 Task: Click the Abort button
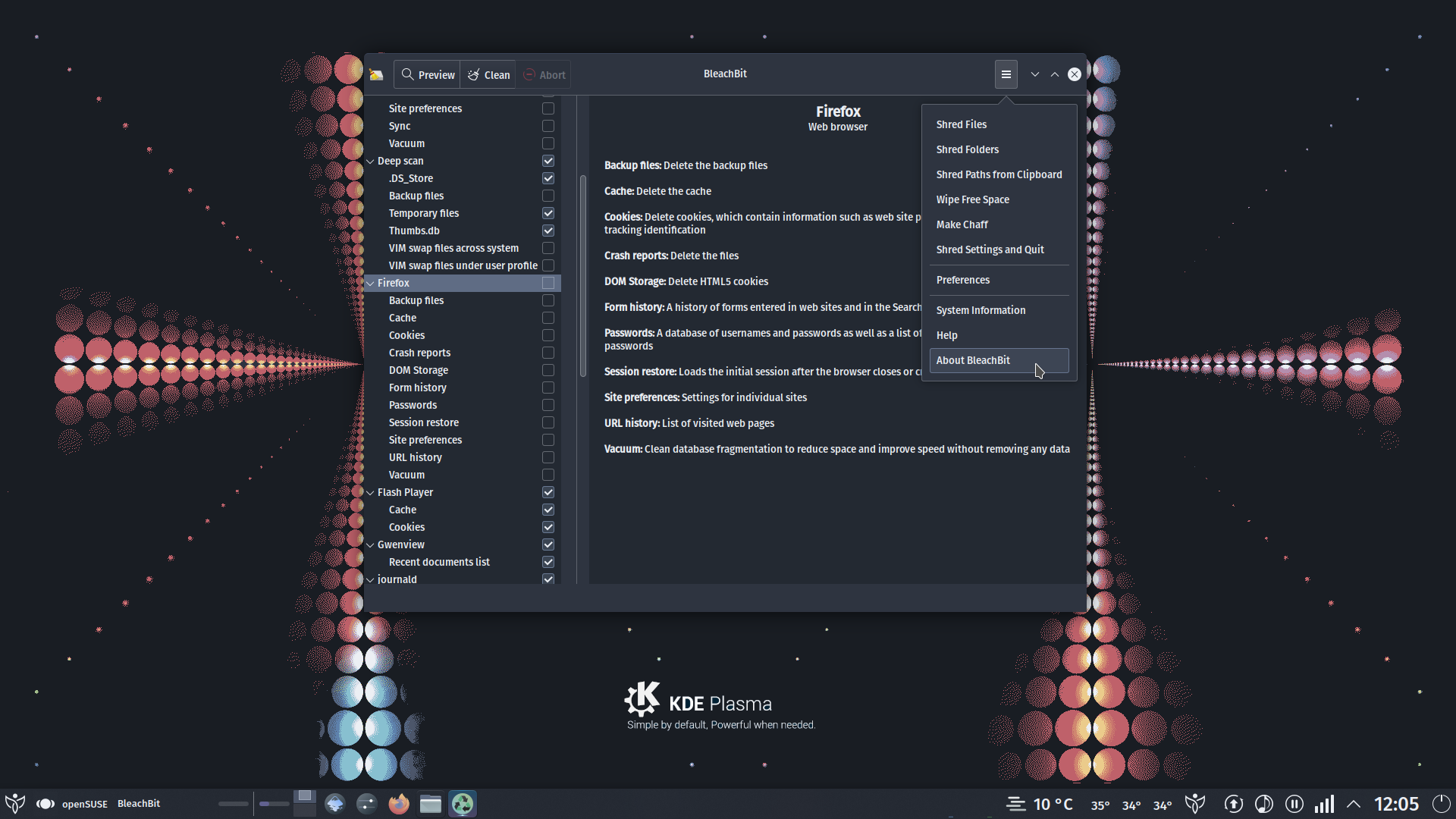pyautogui.click(x=544, y=74)
